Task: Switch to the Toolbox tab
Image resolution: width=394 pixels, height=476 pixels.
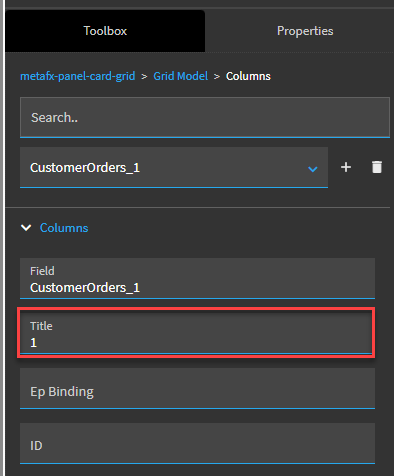Action: [x=105, y=31]
